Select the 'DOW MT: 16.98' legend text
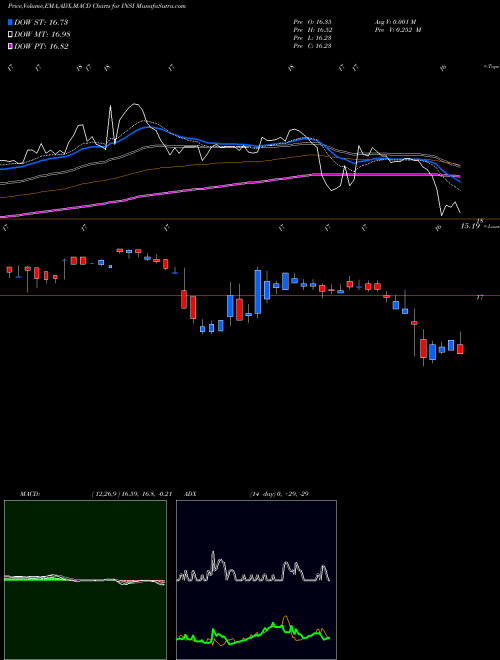This screenshot has width=500, height=660. pos(42,35)
